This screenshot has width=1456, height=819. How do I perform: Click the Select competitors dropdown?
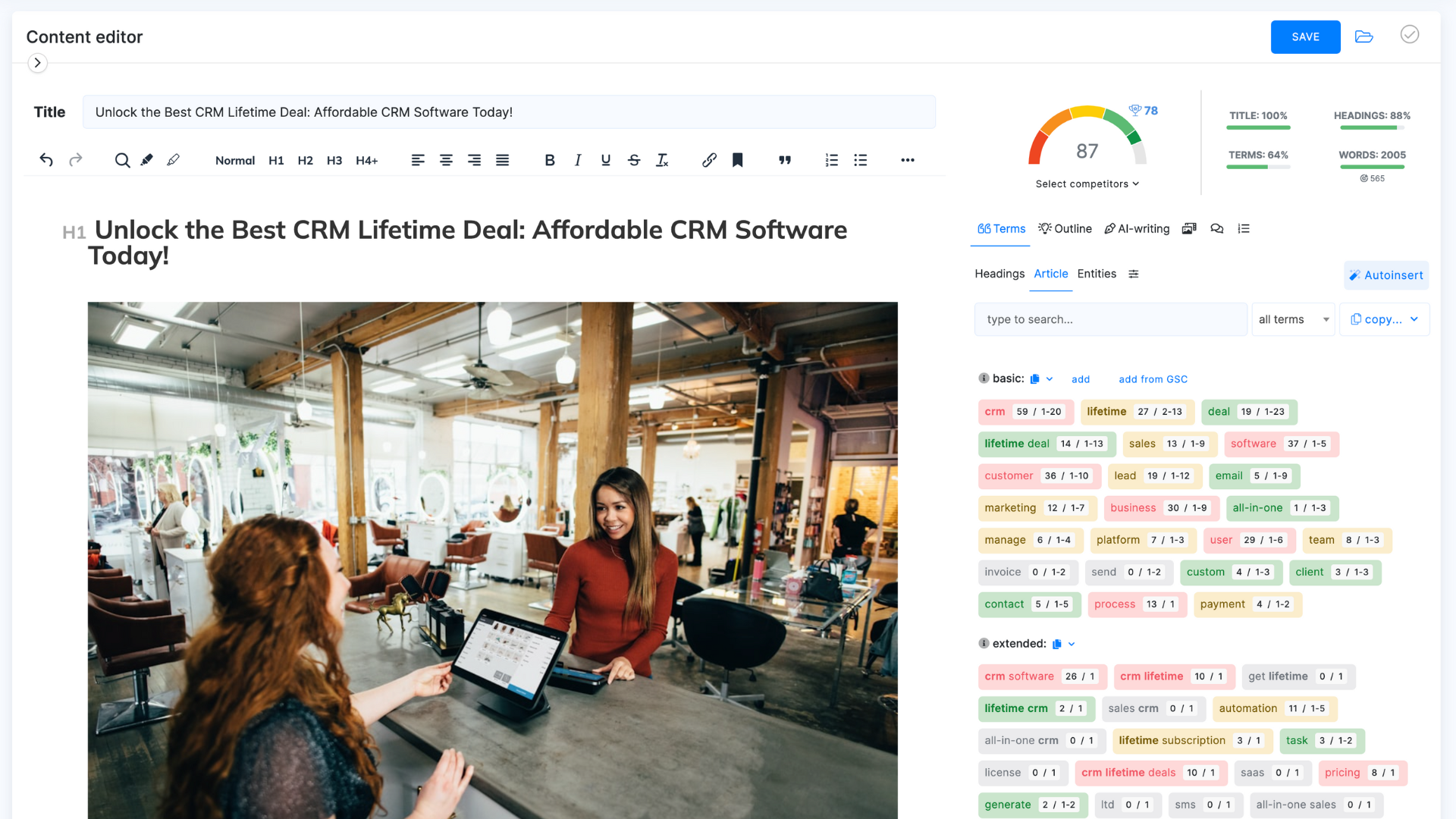[x=1087, y=183]
